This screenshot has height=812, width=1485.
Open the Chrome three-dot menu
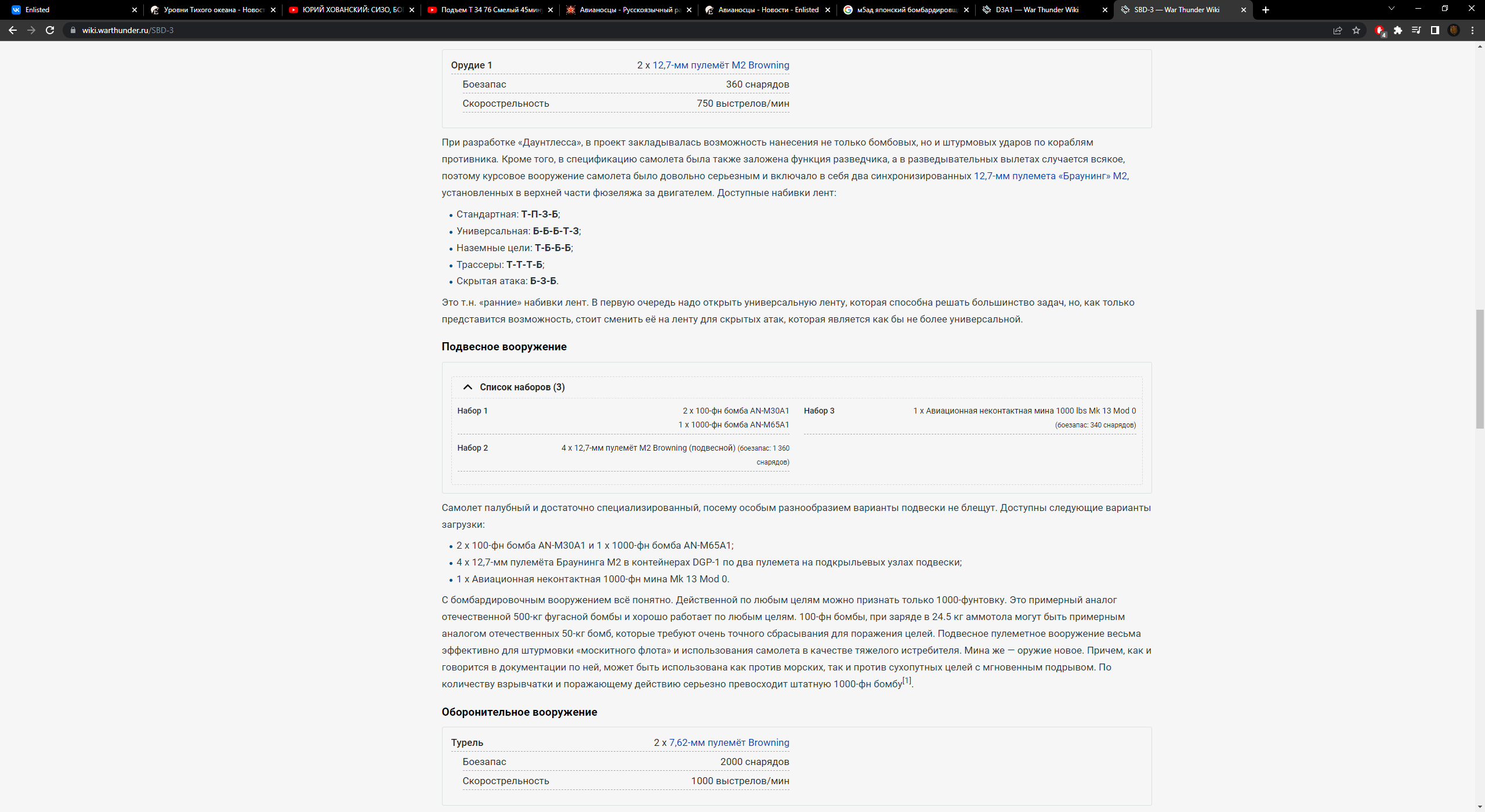point(1472,30)
